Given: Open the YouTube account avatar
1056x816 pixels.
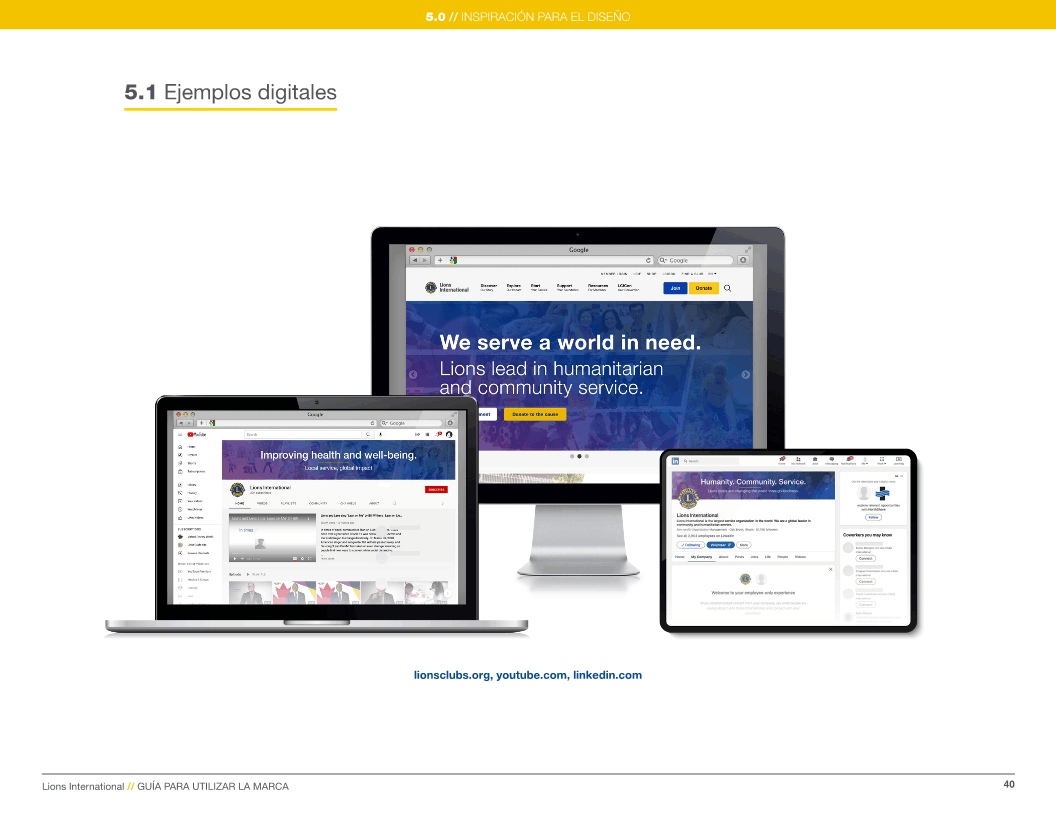Looking at the screenshot, I should tap(449, 434).
